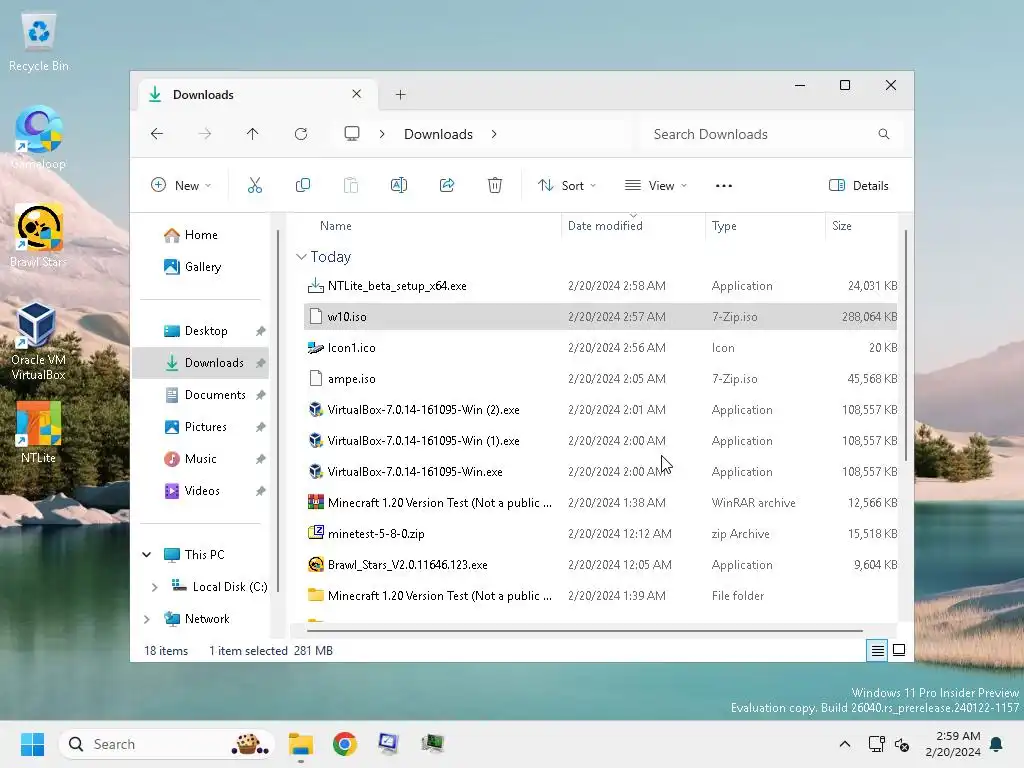The width and height of the screenshot is (1024, 768).
Task: Select Brawl_Stars_V2.0.11646.123.exe file
Action: (601, 565)
